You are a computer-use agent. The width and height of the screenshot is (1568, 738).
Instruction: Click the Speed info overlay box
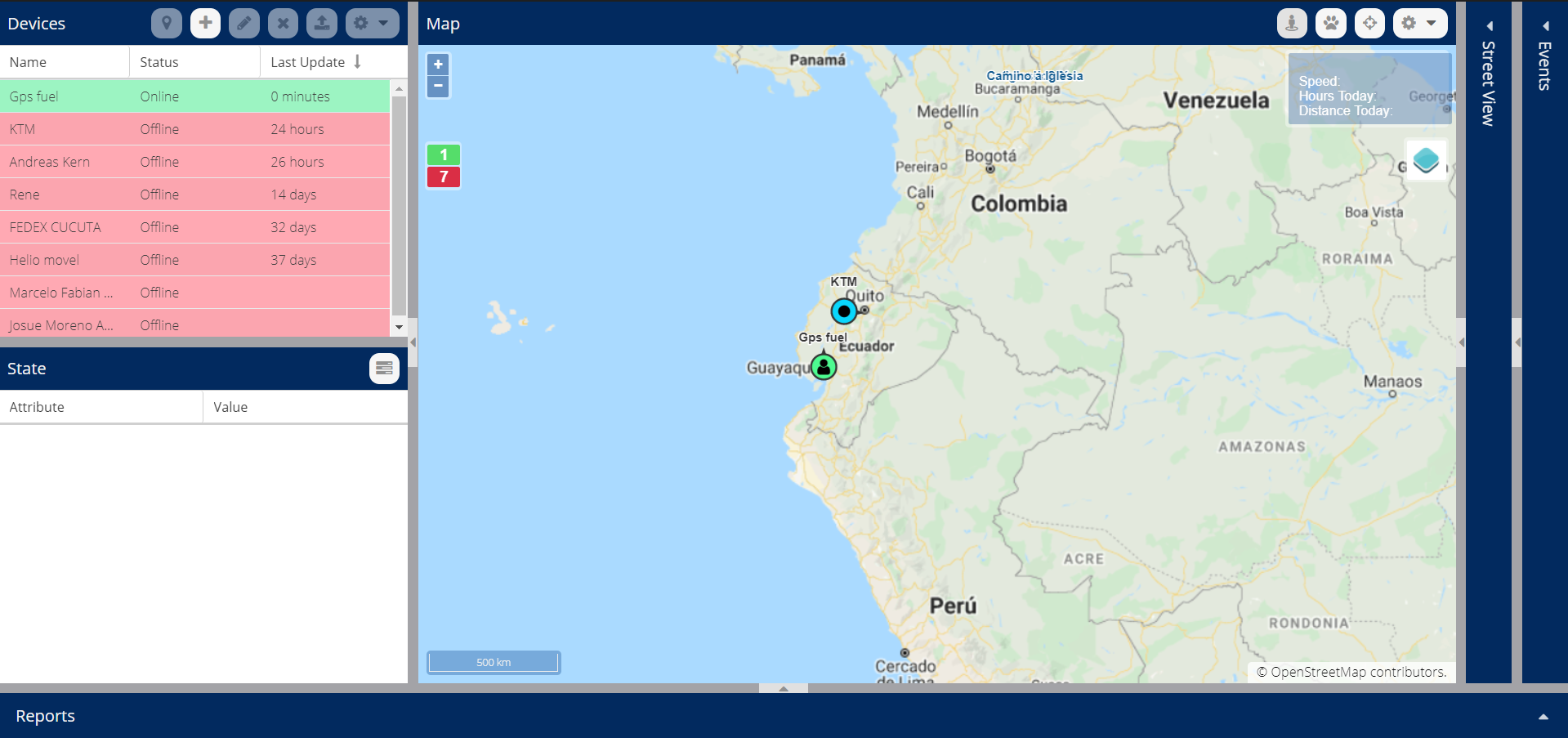(x=1370, y=89)
